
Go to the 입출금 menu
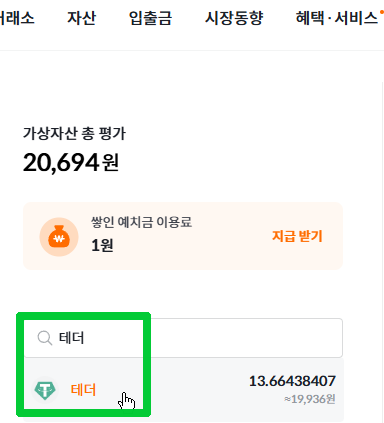150,18
